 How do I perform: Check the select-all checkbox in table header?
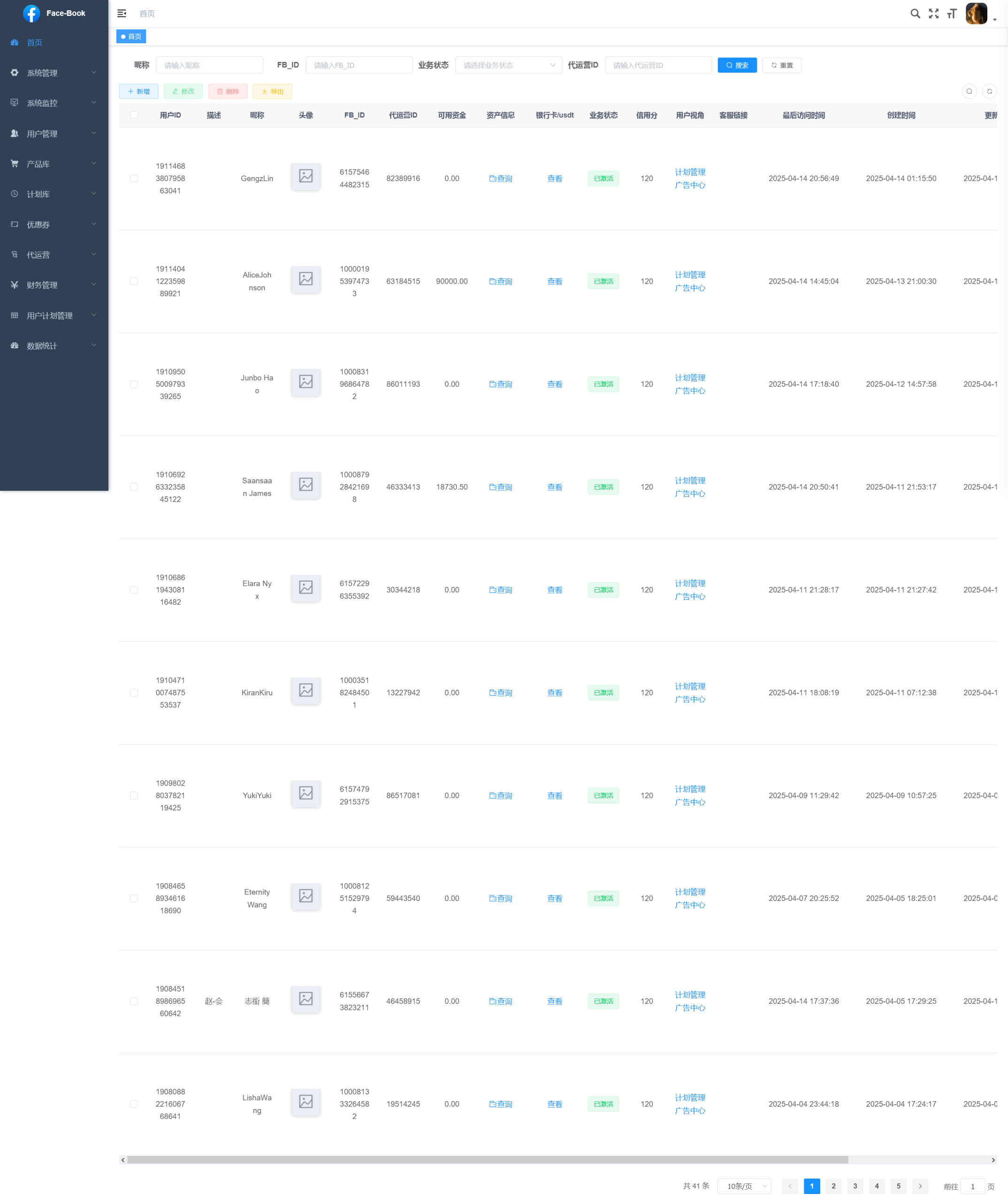tap(134, 115)
